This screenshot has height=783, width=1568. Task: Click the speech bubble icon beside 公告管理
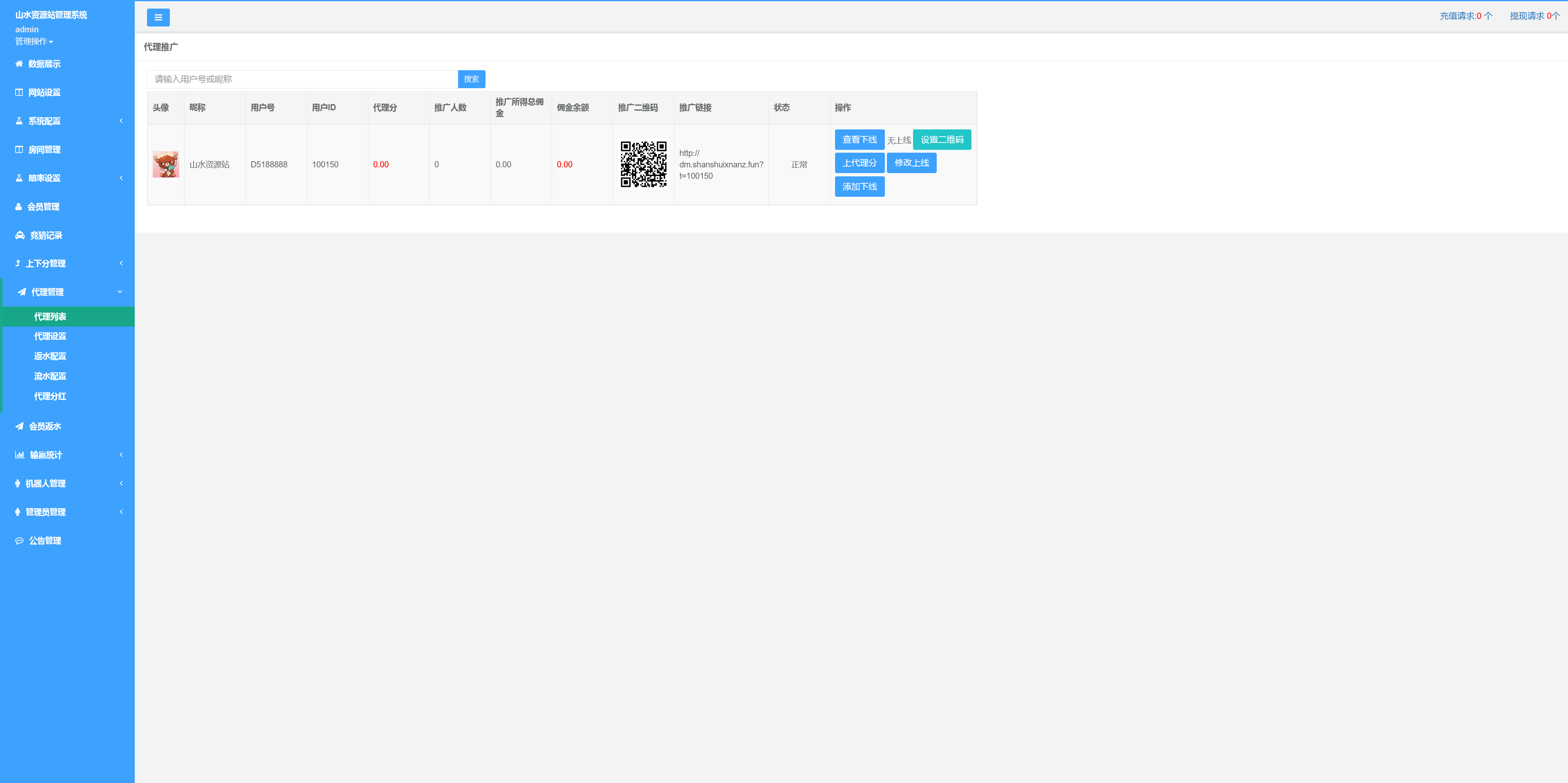[x=20, y=541]
